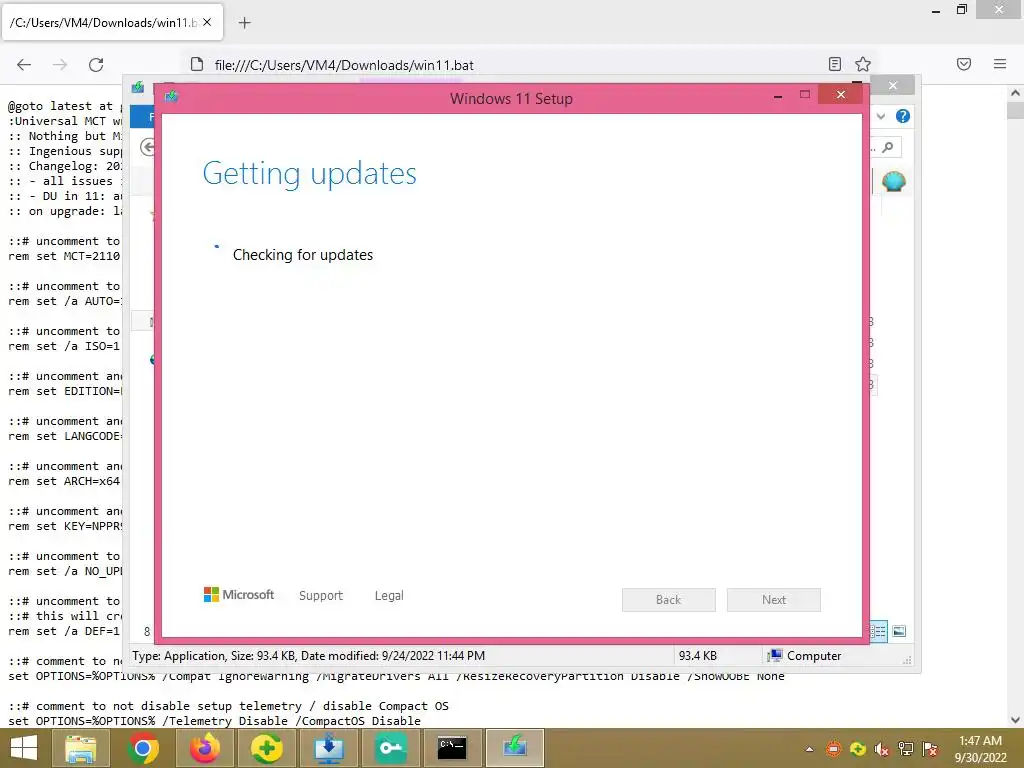
Task: Click the Explorer search magnifier icon
Action: click(888, 147)
